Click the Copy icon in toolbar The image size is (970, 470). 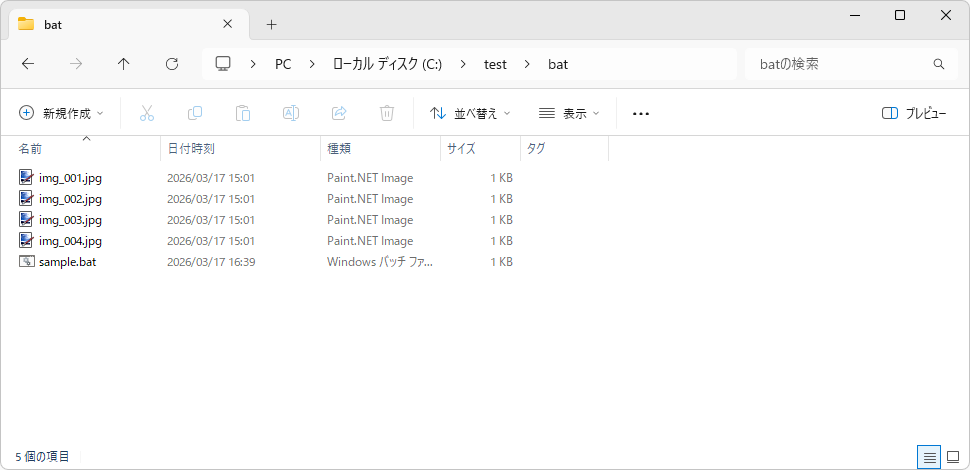tap(195, 113)
